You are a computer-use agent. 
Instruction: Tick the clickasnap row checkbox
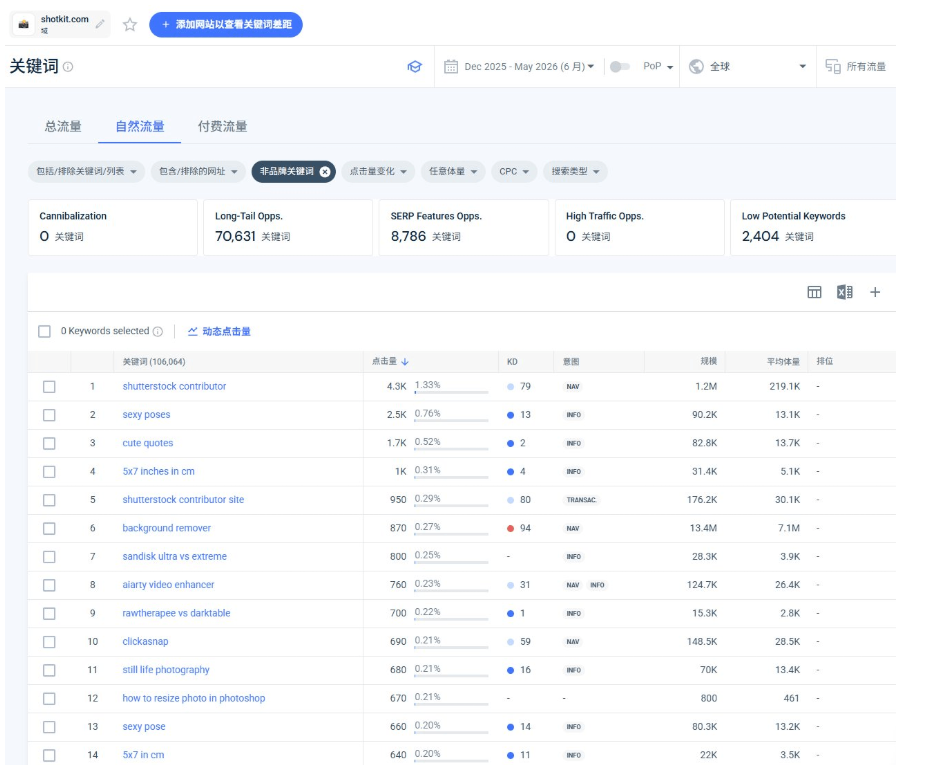click(x=49, y=642)
